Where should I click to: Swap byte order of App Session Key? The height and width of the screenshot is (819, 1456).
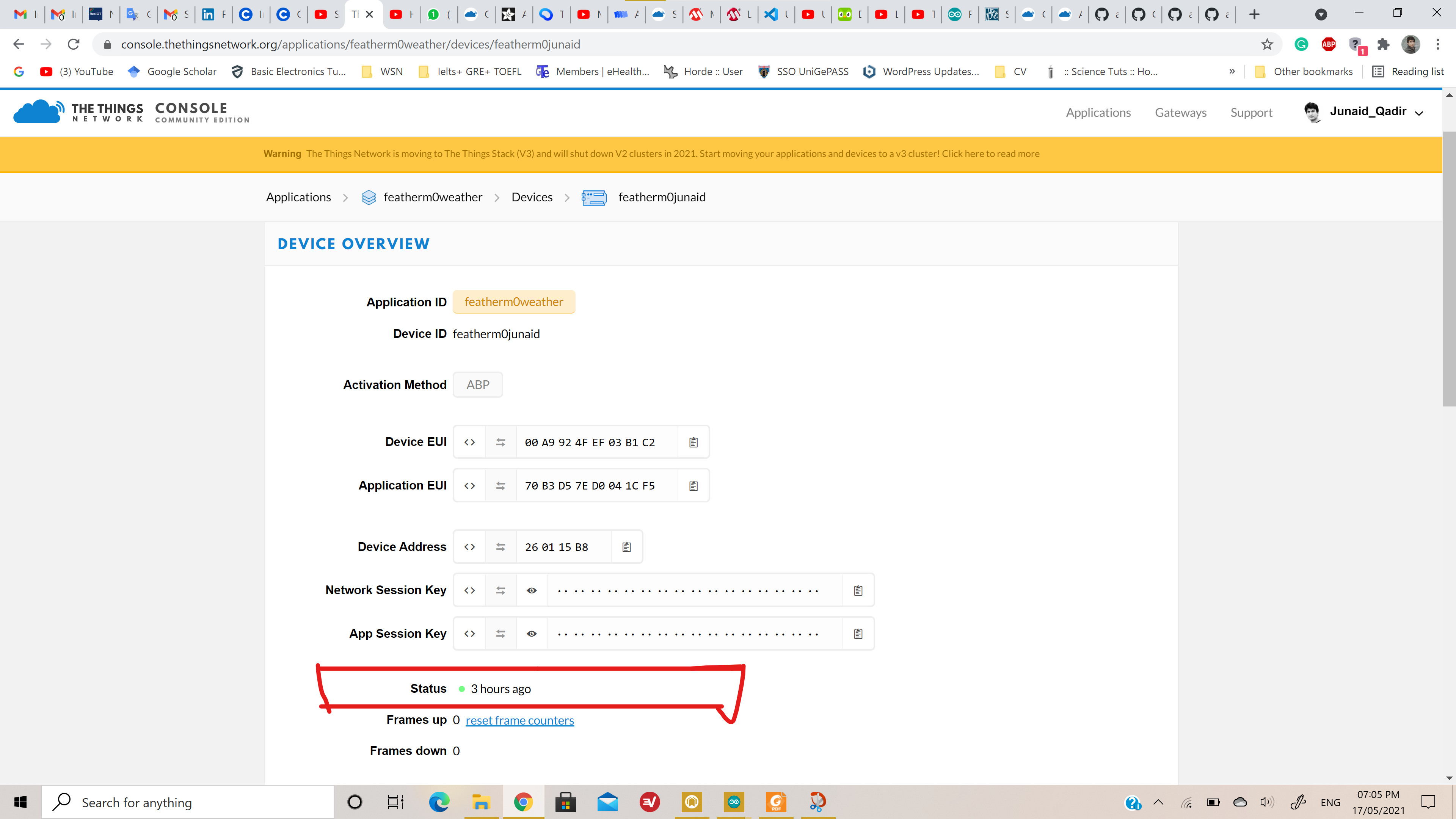(x=500, y=634)
